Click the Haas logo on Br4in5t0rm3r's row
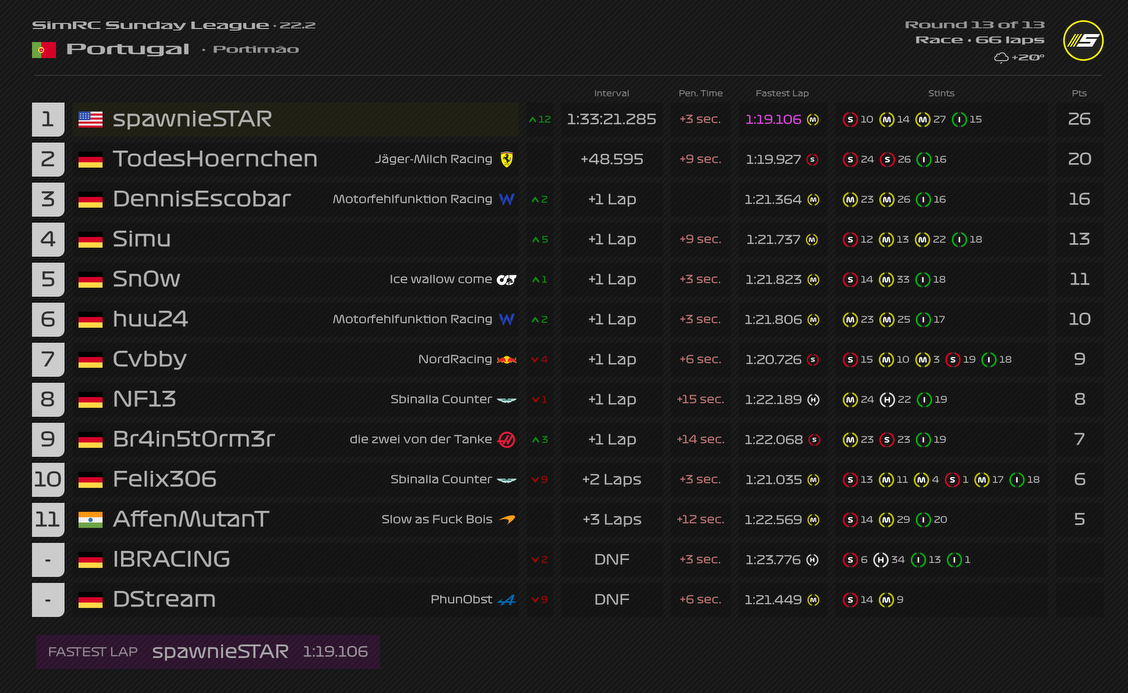The height and width of the screenshot is (693, 1128). [507, 439]
